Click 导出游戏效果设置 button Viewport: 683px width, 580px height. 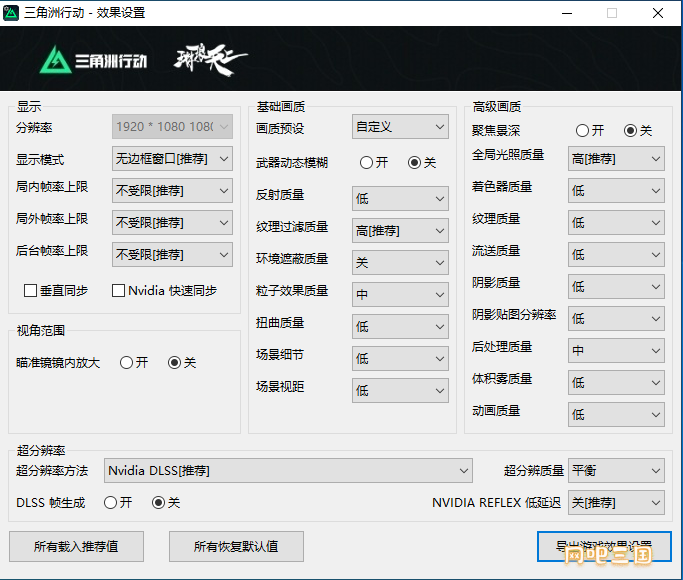point(604,546)
